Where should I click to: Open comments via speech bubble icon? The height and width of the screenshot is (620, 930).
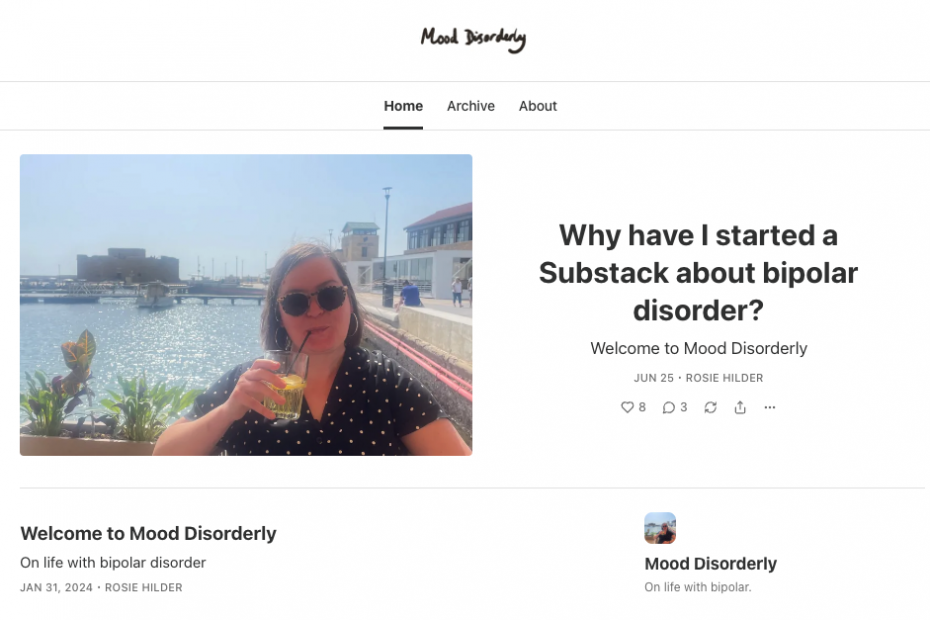pyautogui.click(x=674, y=407)
